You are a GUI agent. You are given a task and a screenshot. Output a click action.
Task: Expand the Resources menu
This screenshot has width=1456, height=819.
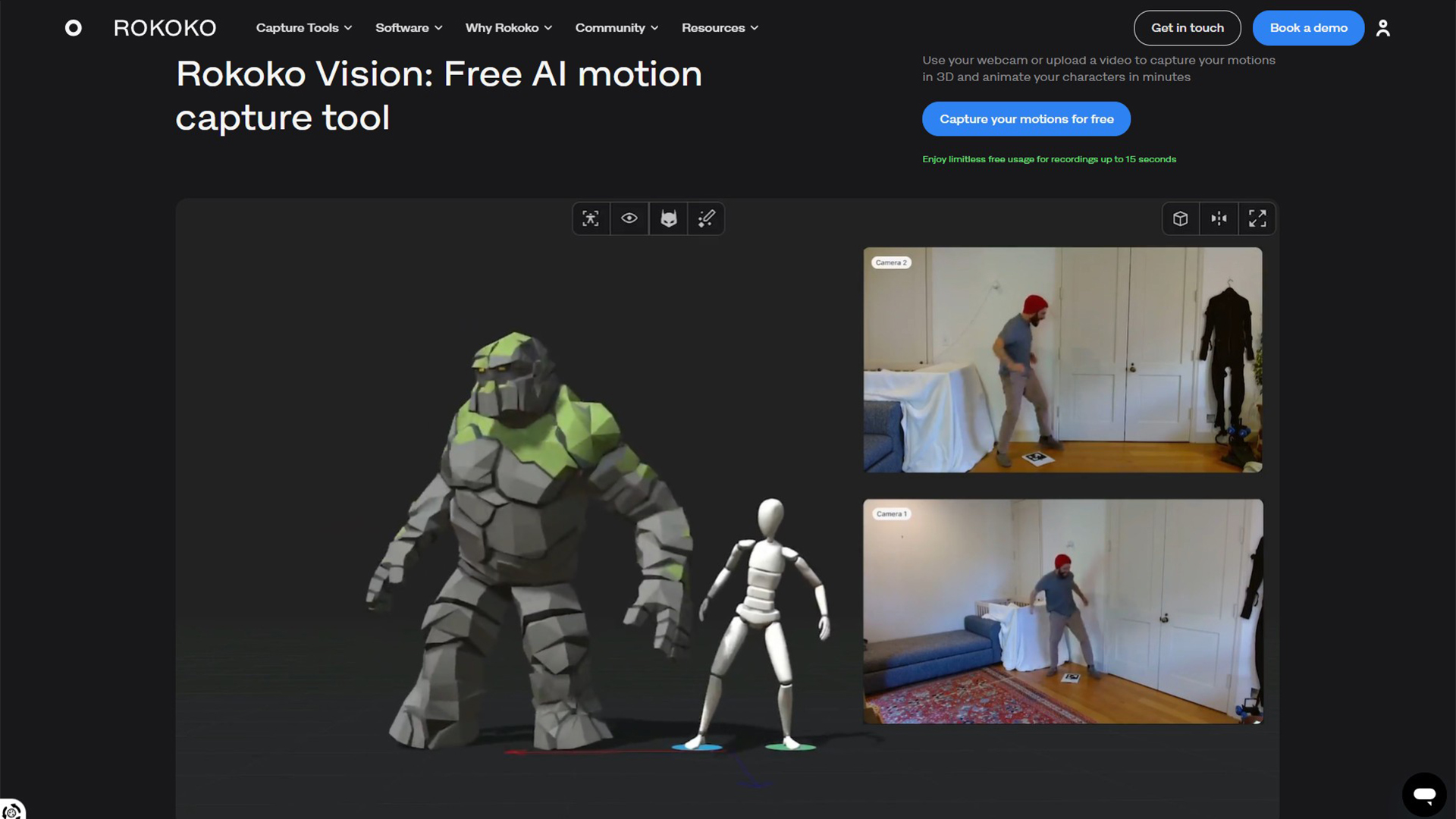point(720,28)
